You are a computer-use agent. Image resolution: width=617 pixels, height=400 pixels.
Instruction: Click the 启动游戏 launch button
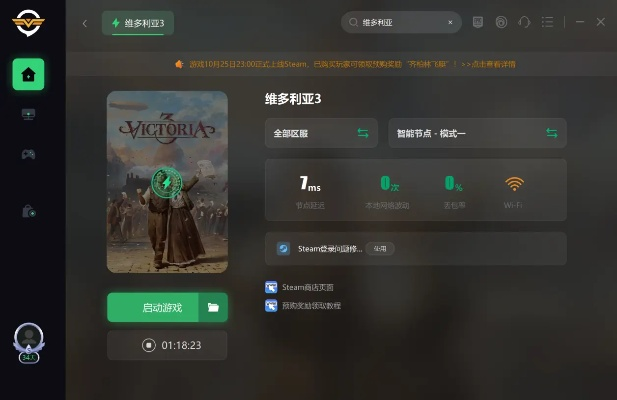click(153, 307)
